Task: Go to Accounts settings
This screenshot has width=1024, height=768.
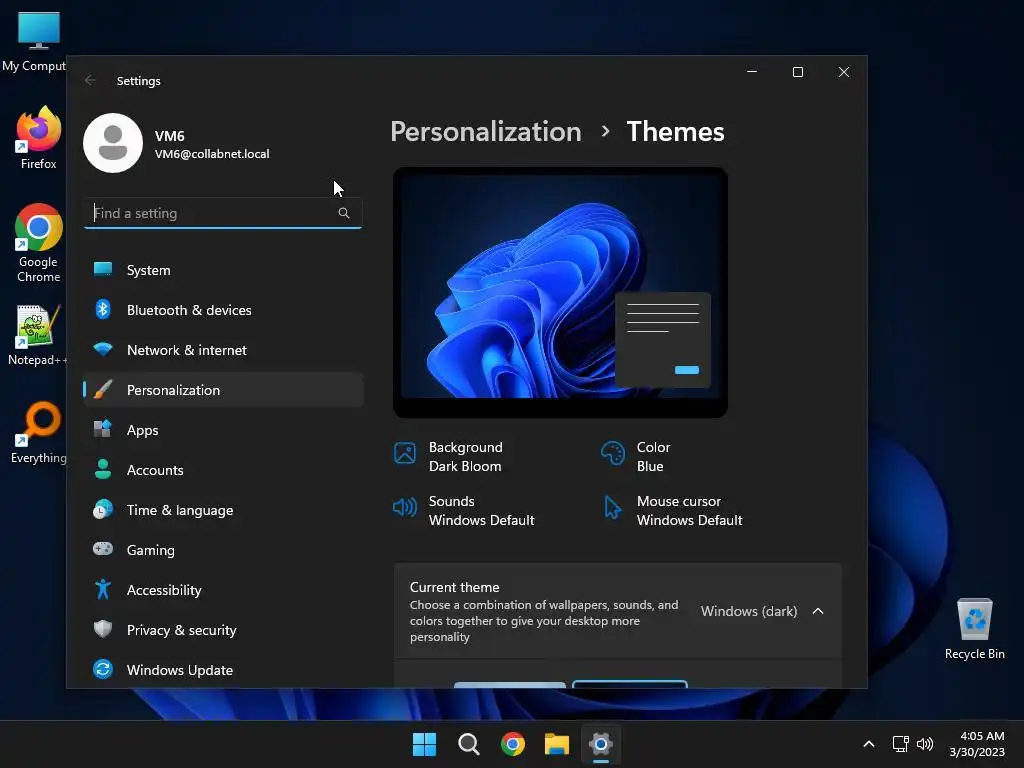Action: pyautogui.click(x=223, y=470)
